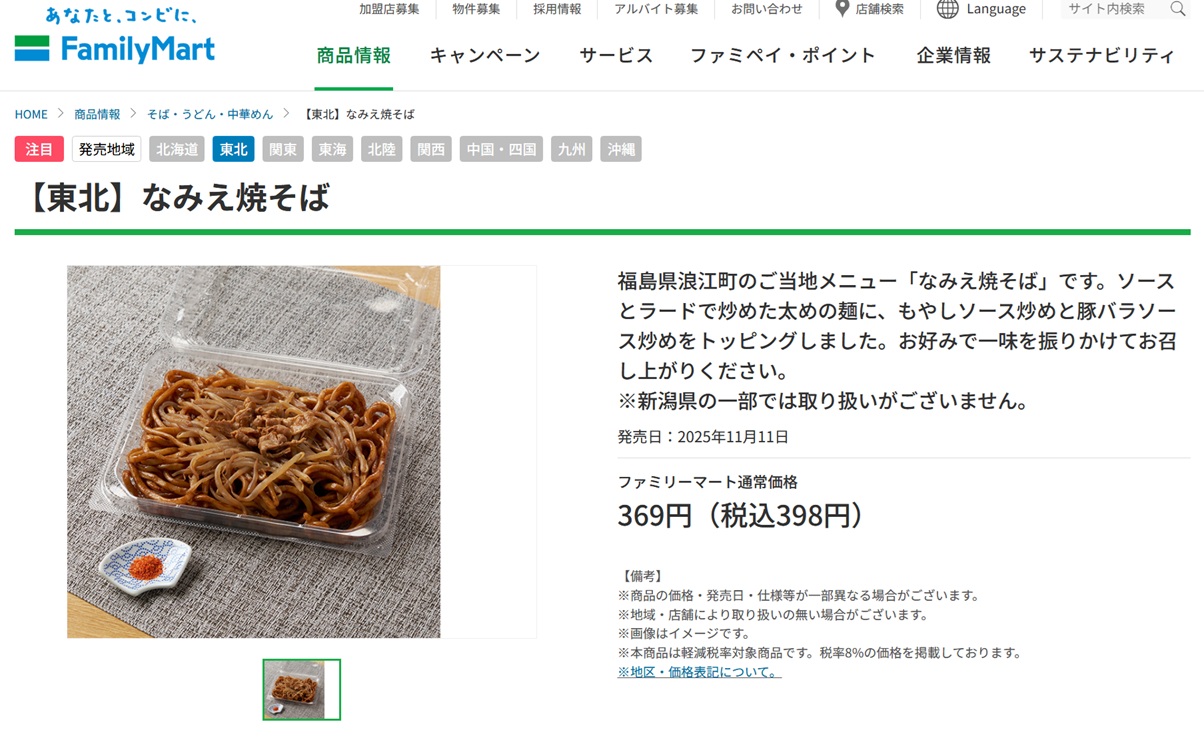Open the サービス navigation menu
Viewport: 1204px width, 746px height.
click(616, 56)
